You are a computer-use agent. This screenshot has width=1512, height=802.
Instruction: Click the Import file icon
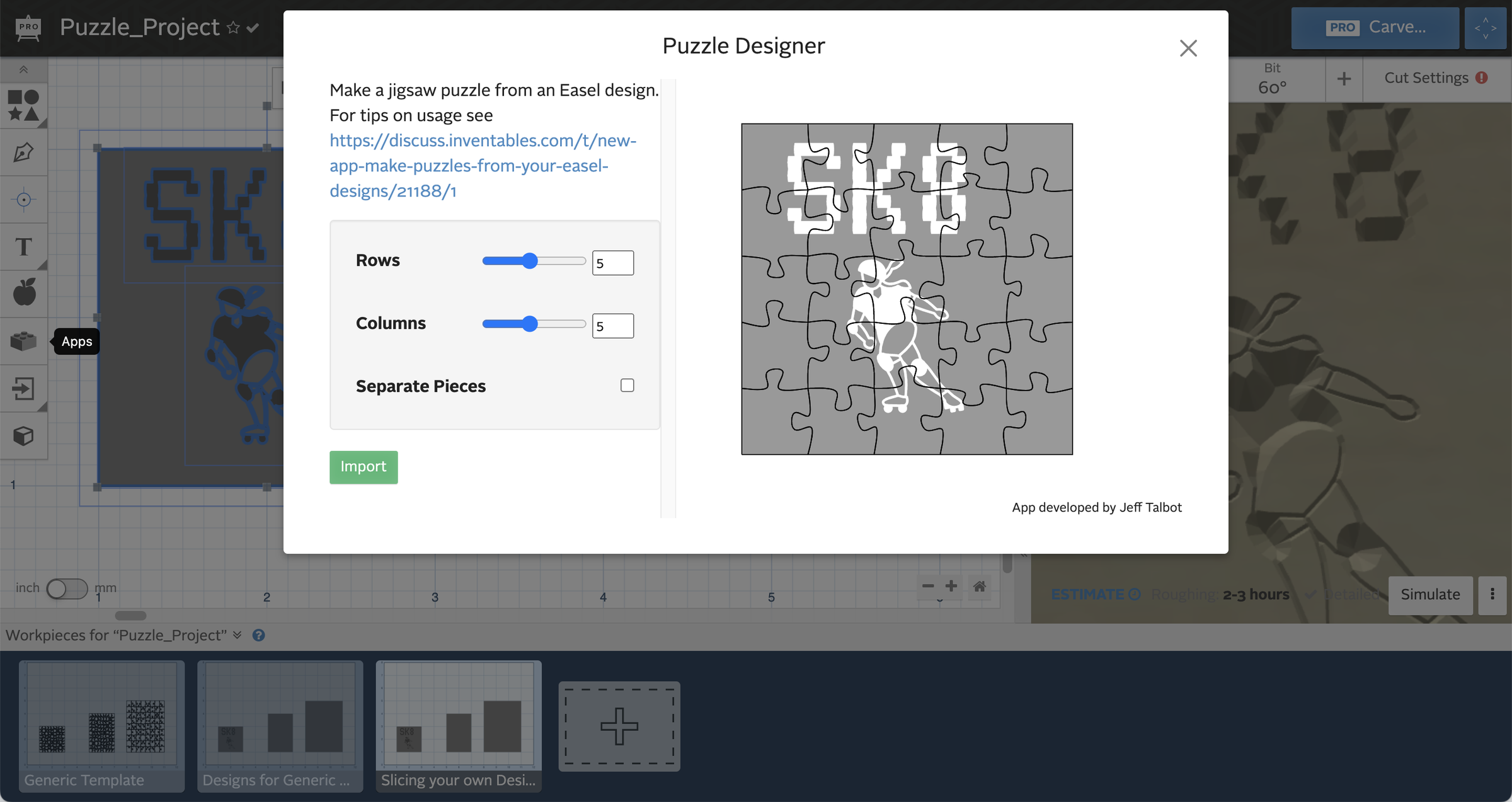24,388
